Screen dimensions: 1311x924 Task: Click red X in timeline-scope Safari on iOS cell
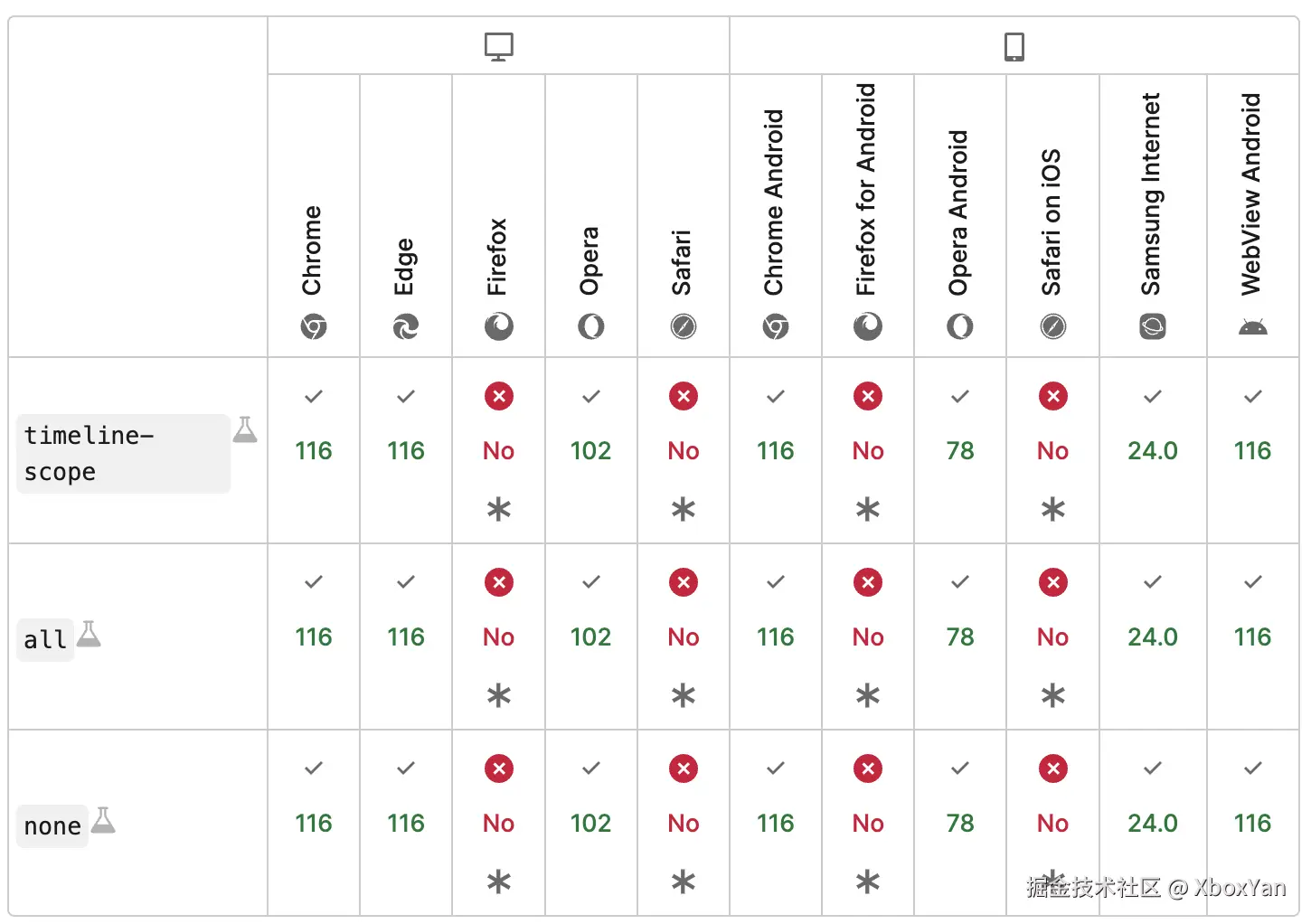1052,396
